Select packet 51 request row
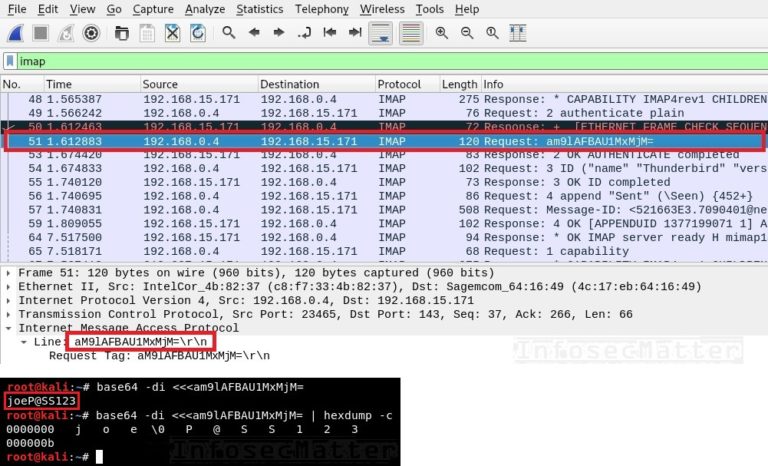The height and width of the screenshot is (466, 768). 384,142
